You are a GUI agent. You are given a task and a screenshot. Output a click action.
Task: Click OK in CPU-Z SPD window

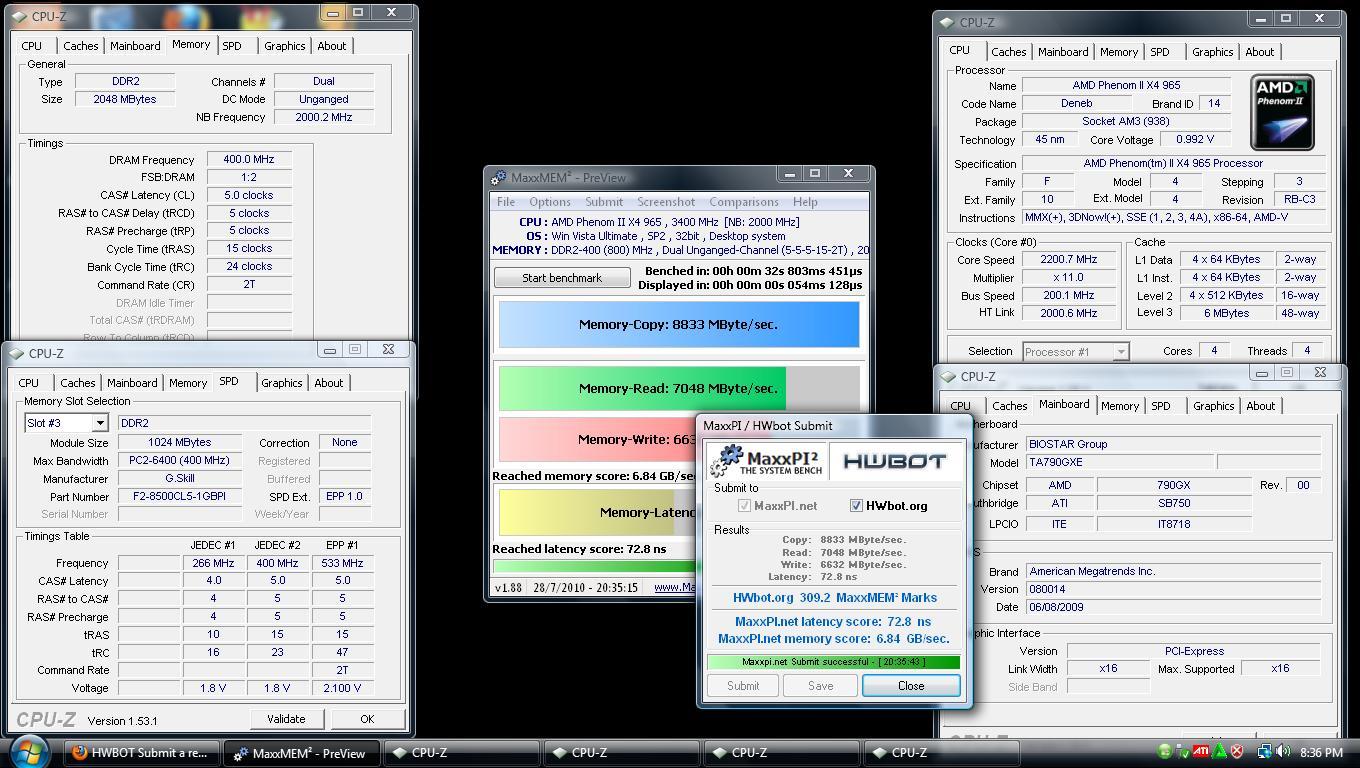367,719
